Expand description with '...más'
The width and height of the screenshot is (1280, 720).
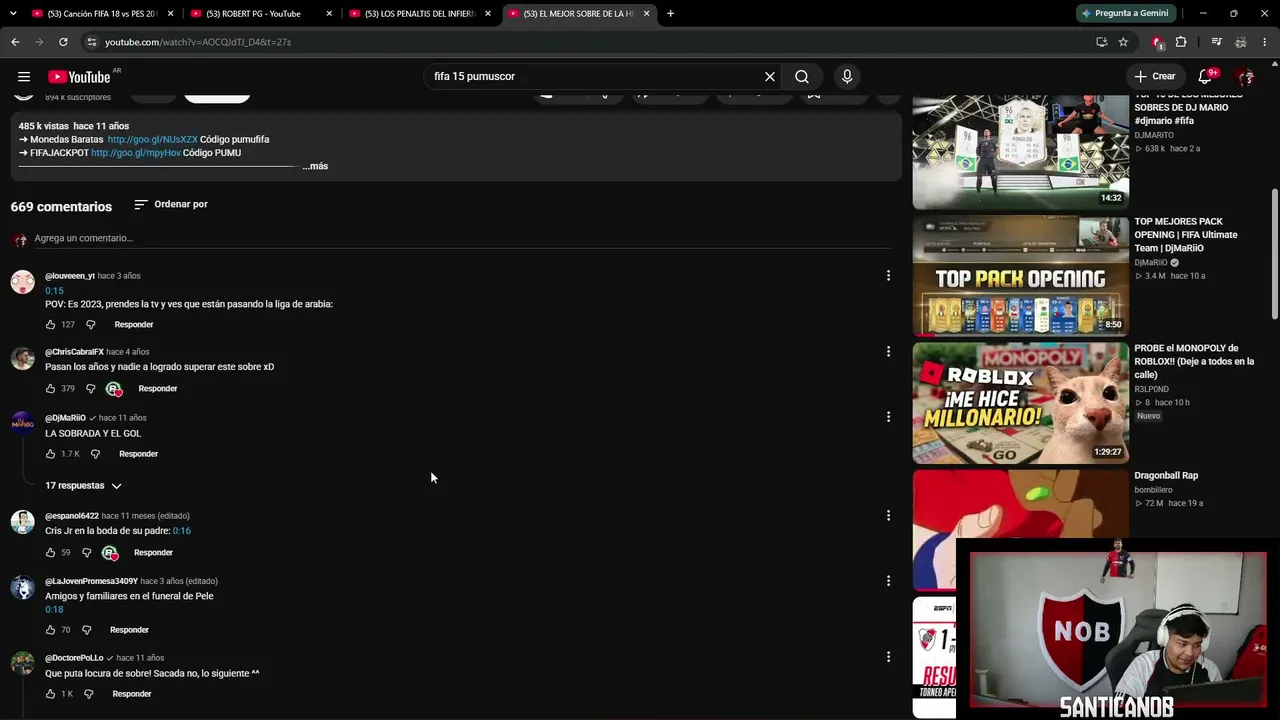316,166
